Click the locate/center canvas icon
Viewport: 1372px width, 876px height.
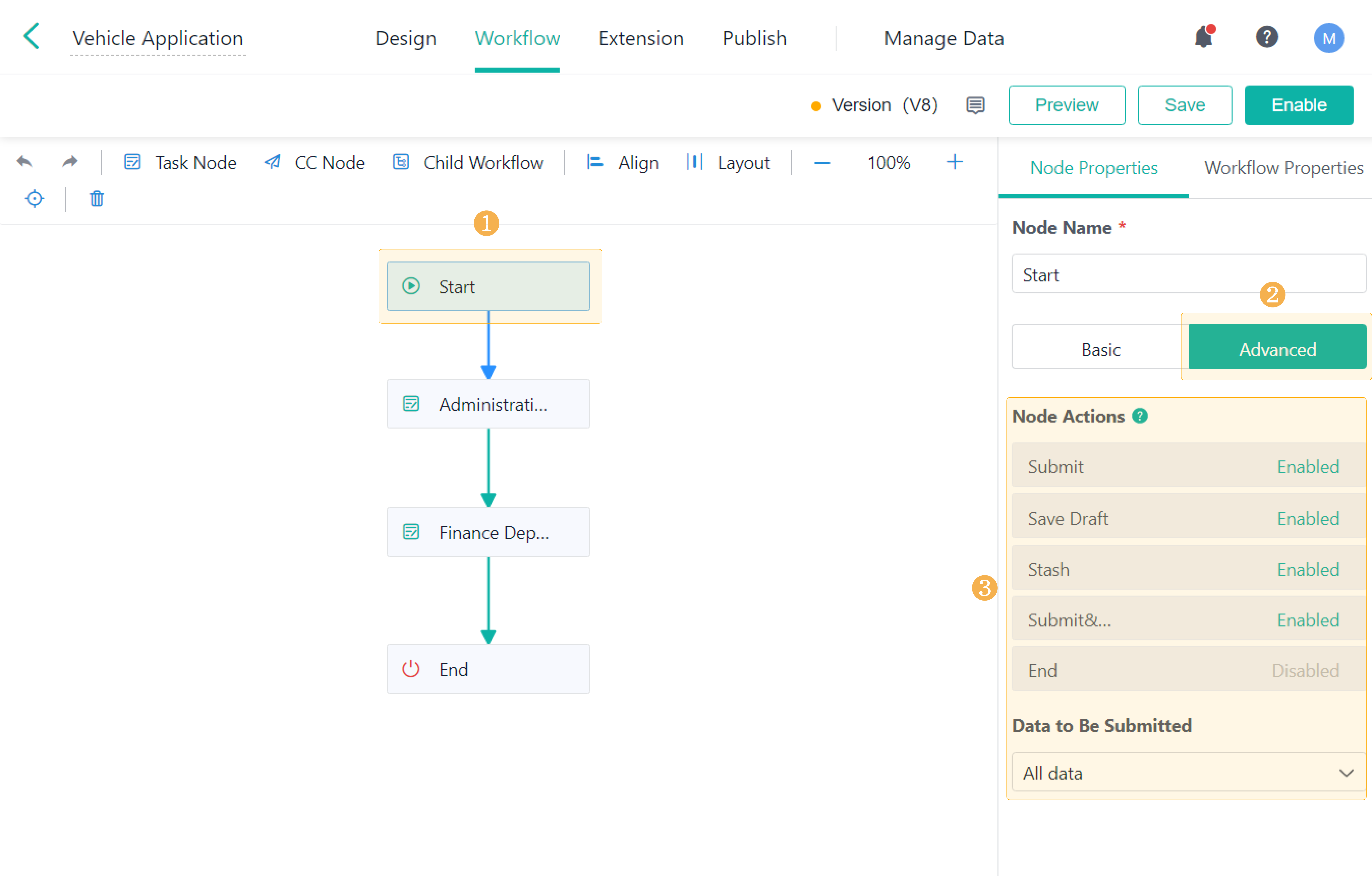point(34,198)
